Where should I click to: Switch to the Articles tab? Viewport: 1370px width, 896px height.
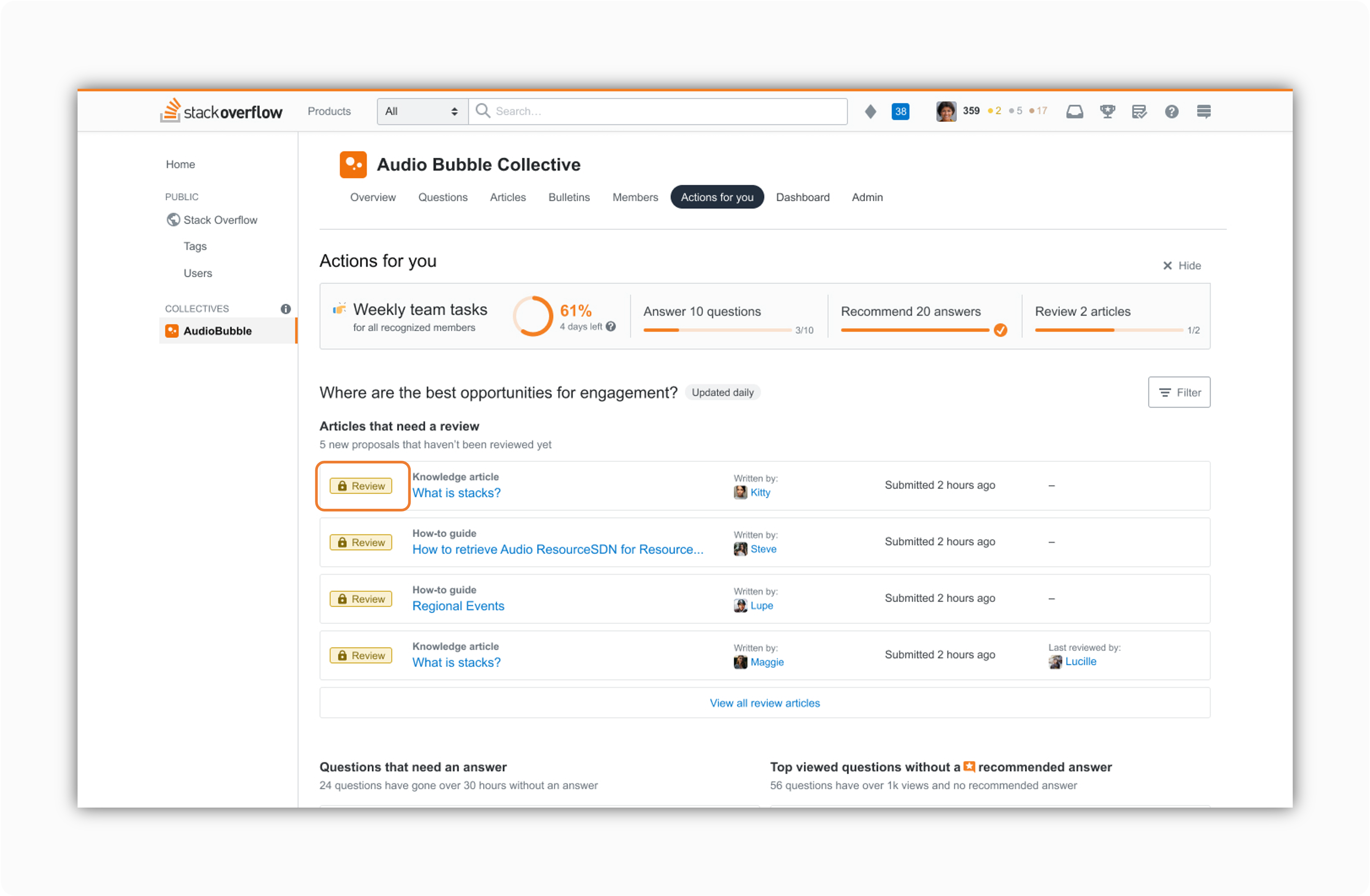tap(508, 197)
